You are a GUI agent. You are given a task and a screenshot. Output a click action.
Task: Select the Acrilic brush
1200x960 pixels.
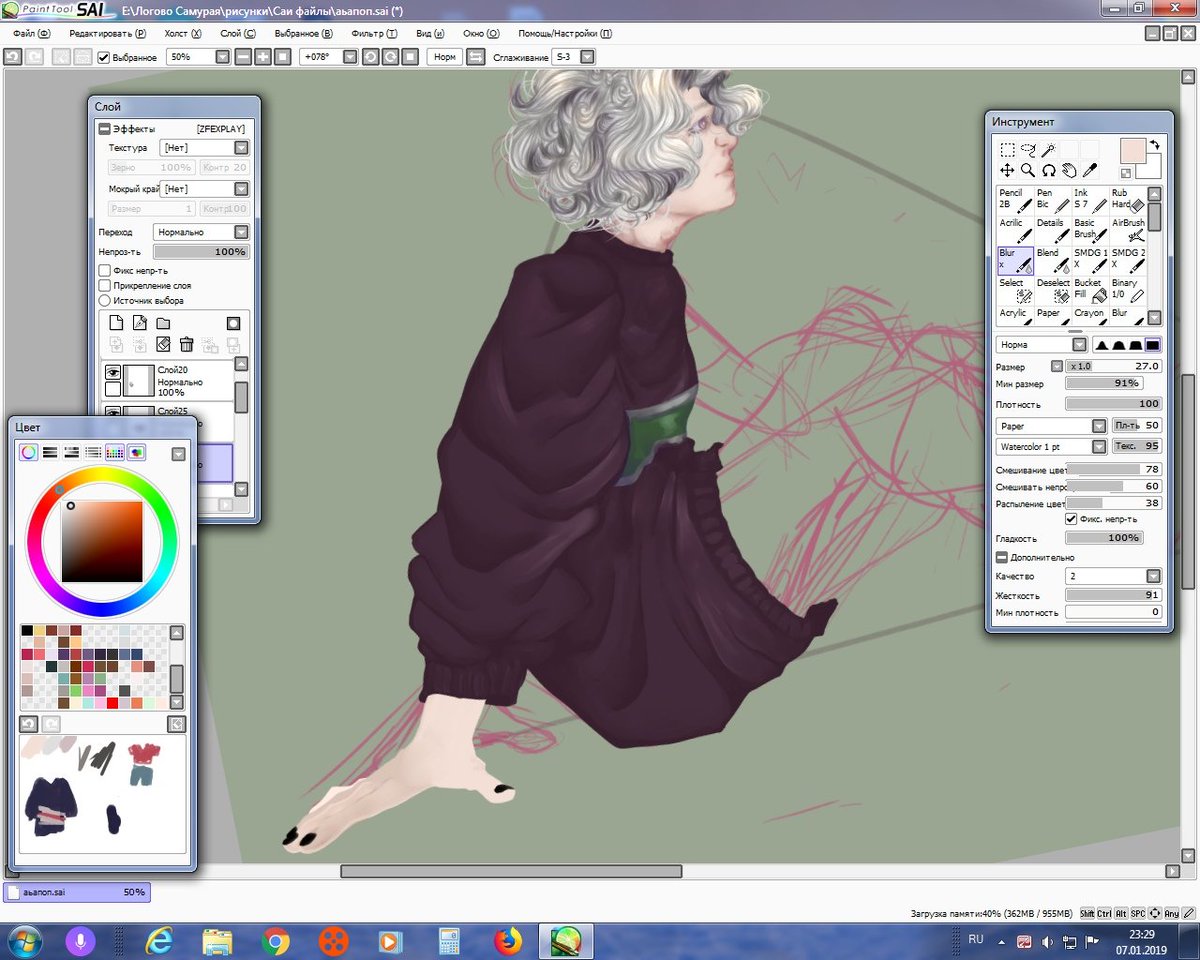[x=1015, y=229]
